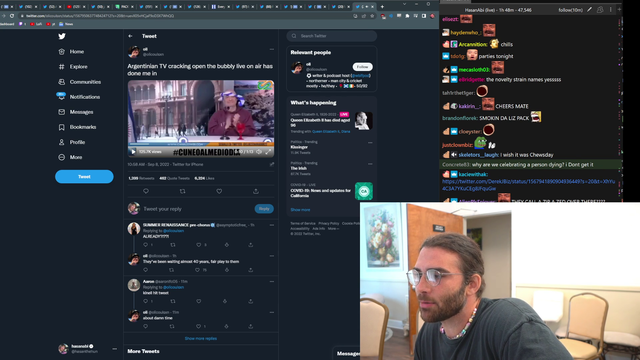Expand the tweet video to fullscreen
The width and height of the screenshot is (640, 360).
(268, 152)
